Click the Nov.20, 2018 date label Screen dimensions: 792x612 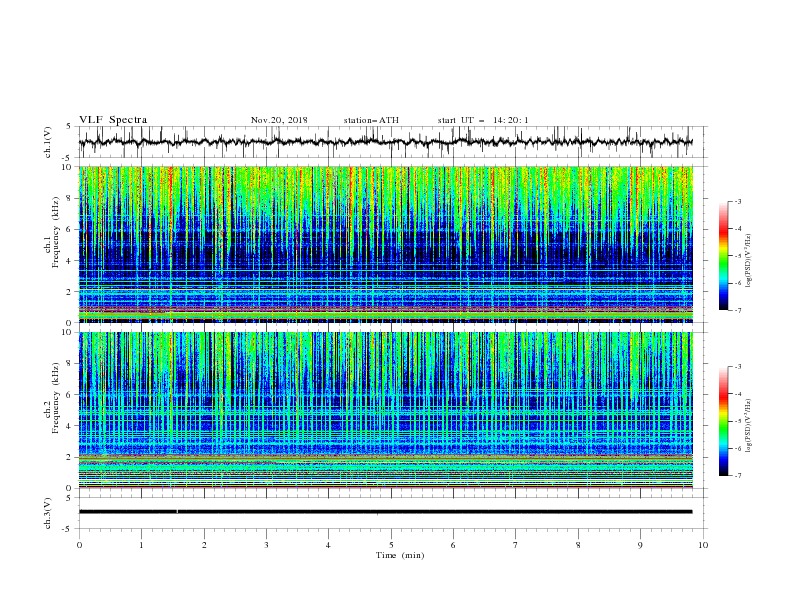pos(279,120)
